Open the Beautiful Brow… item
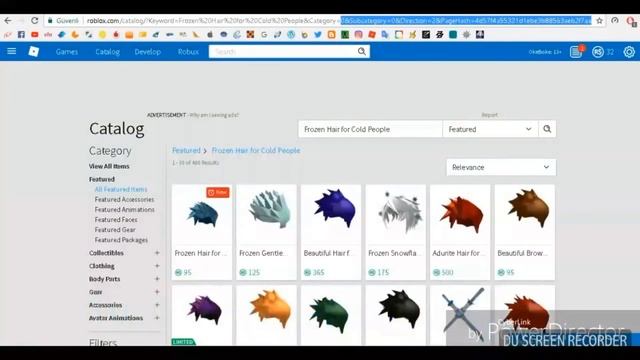 point(524,232)
